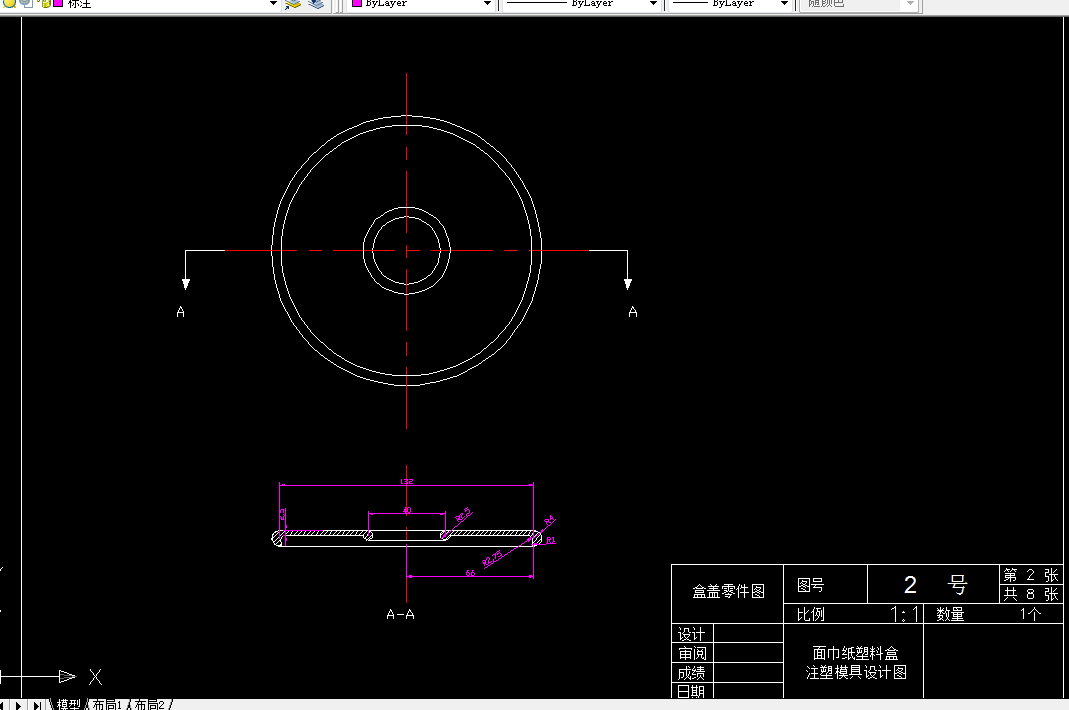Viewport: 1069px width, 710px height.
Task: Click the UCS X axis arrow icon
Action: (x=66, y=676)
